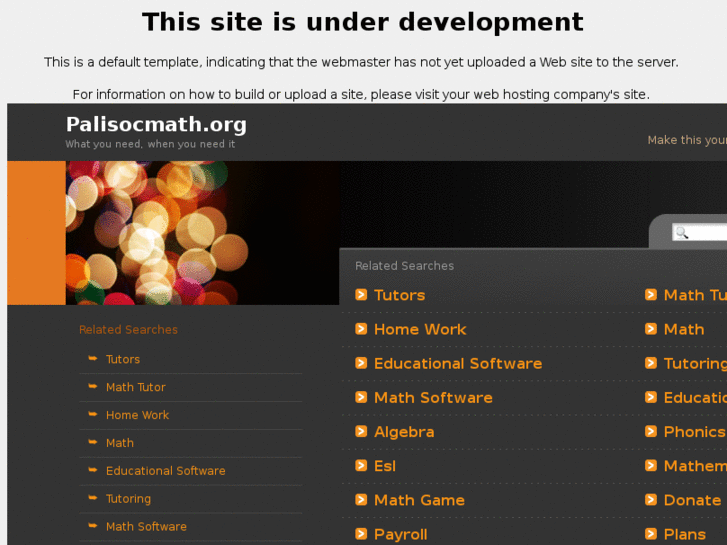
Task: Click small arrow bullet beside sidebar Tutors
Action: coord(93,359)
